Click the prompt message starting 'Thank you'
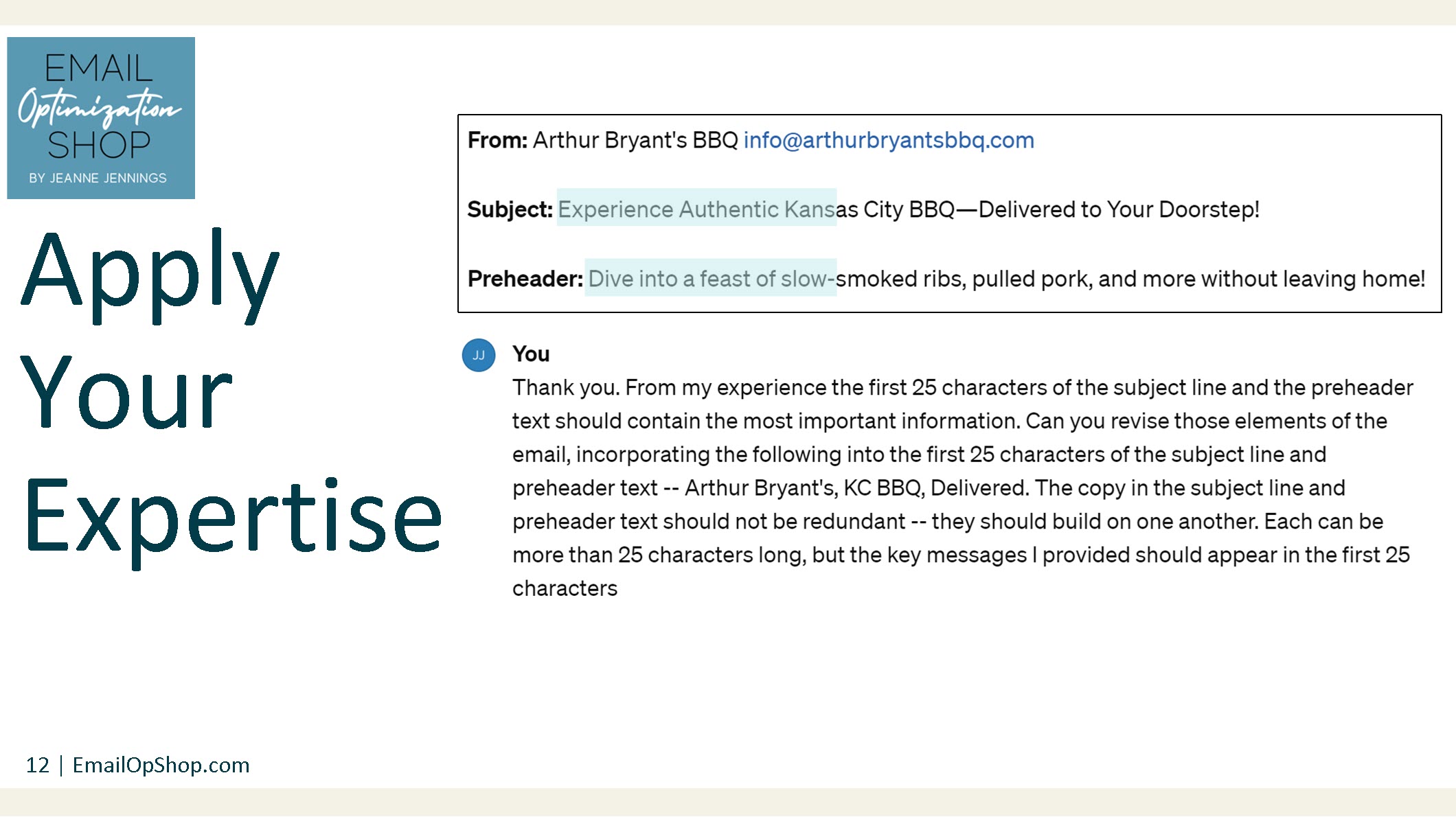1456x817 pixels. point(962,487)
